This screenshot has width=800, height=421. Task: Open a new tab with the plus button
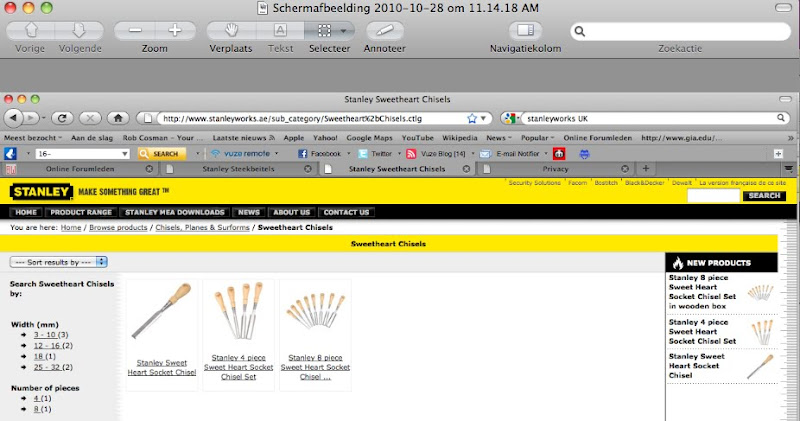click(x=645, y=168)
